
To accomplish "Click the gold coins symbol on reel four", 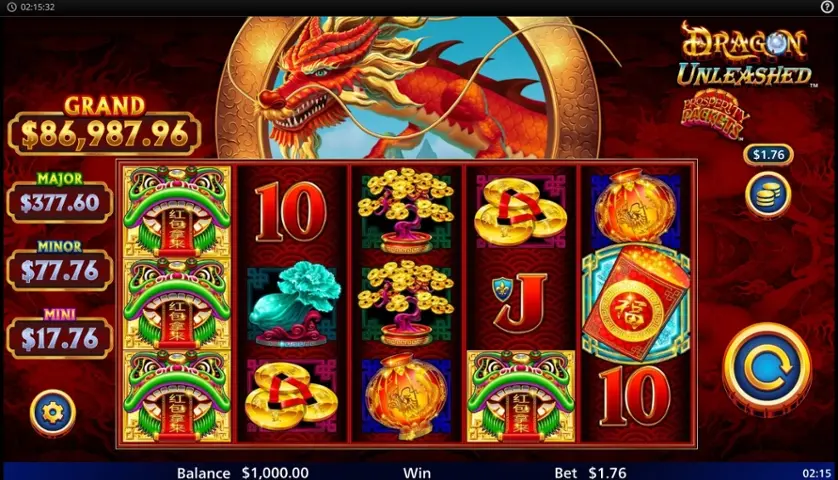I will 520,212.
